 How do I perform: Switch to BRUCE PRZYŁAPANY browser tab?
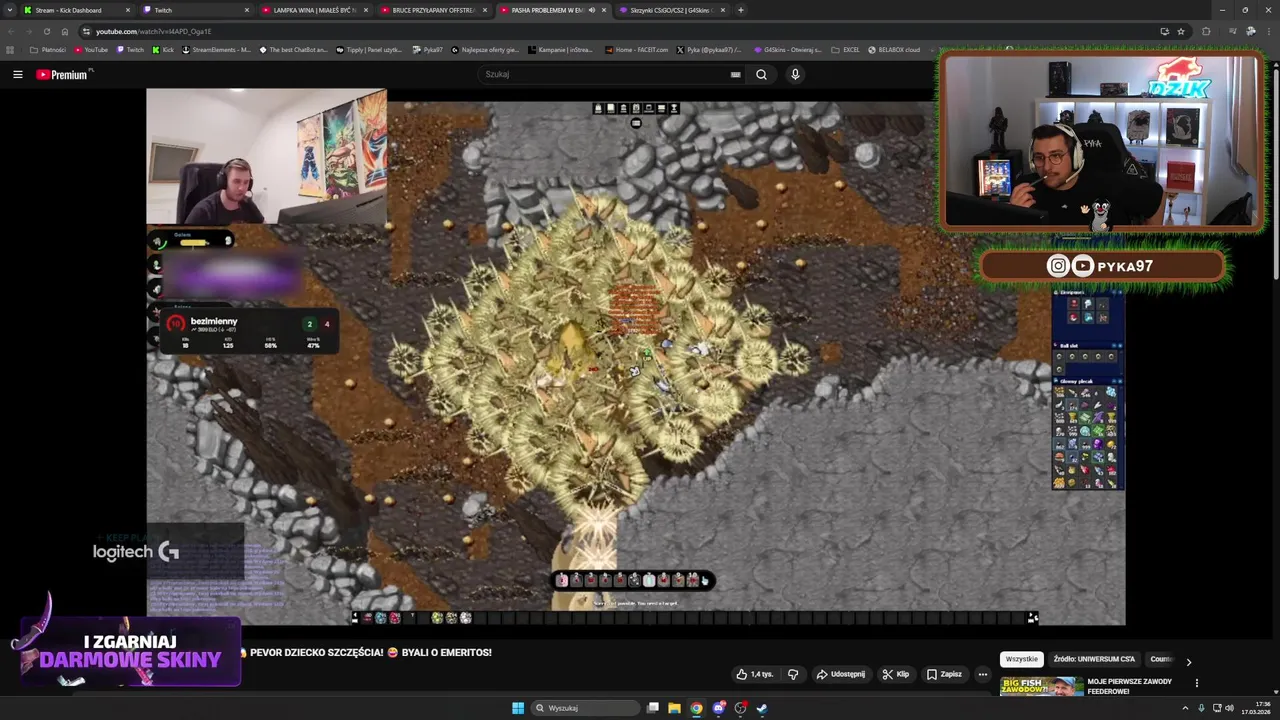pyautogui.click(x=433, y=10)
